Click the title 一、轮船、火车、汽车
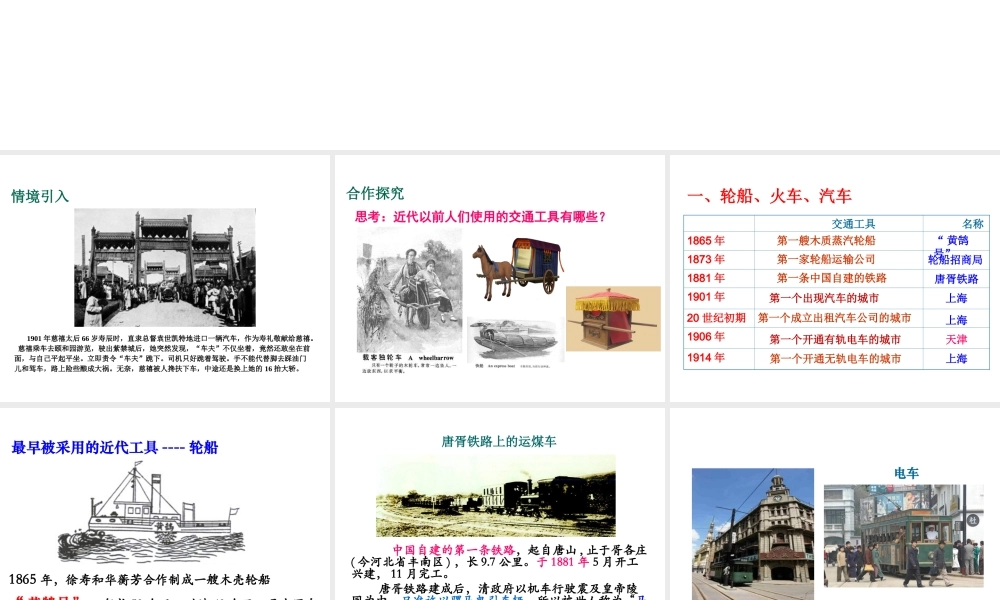1000x600 pixels. tap(769, 196)
